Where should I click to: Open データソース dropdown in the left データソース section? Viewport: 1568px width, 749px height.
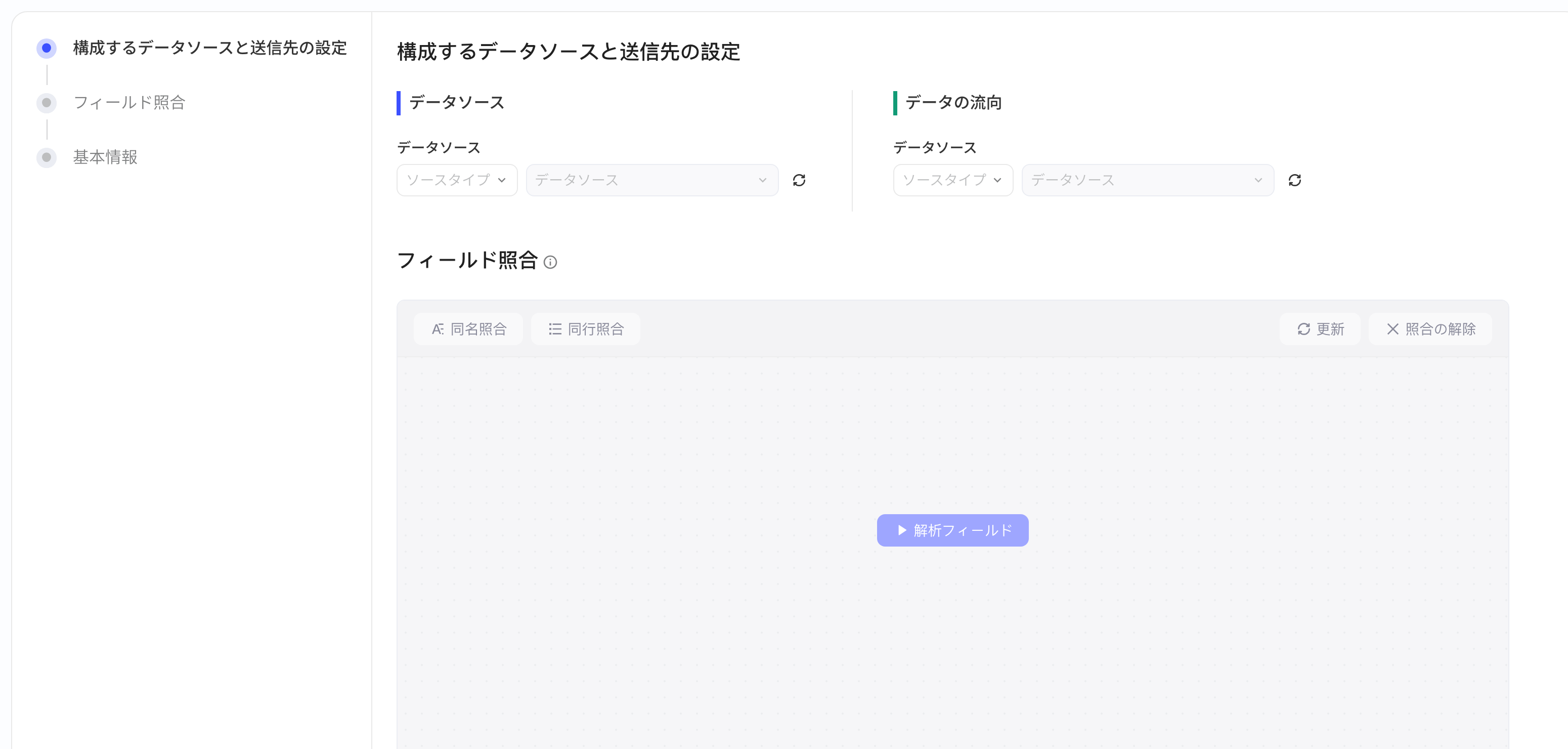(652, 180)
